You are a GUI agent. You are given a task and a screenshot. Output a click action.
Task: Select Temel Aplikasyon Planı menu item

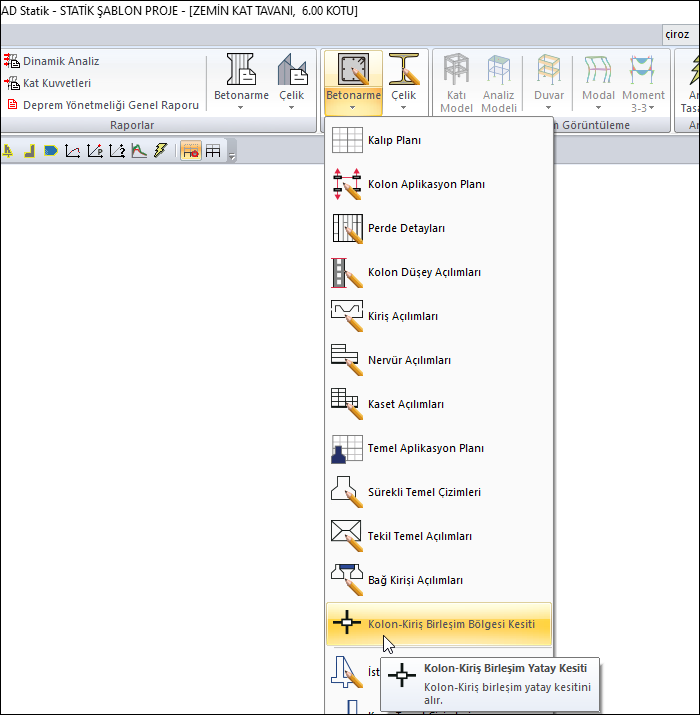(439, 448)
